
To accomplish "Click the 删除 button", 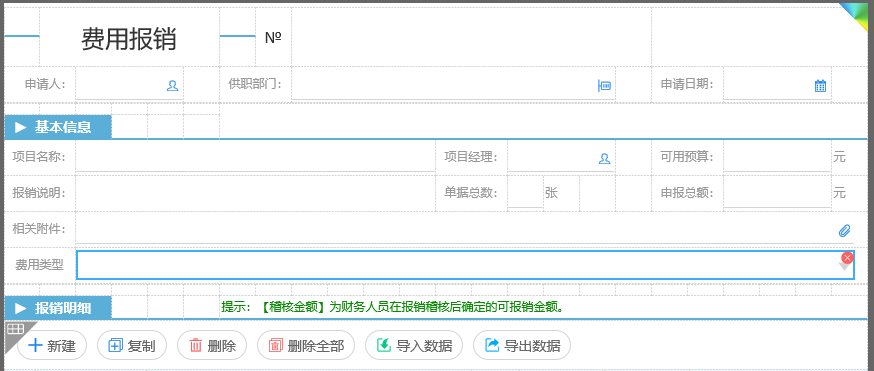I will click(212, 345).
